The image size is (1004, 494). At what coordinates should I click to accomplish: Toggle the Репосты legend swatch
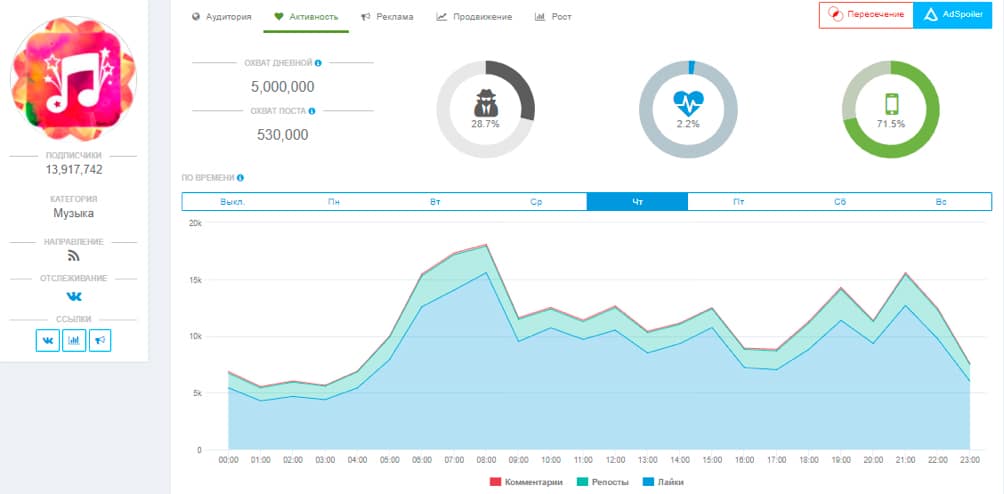pyautogui.click(x=584, y=482)
